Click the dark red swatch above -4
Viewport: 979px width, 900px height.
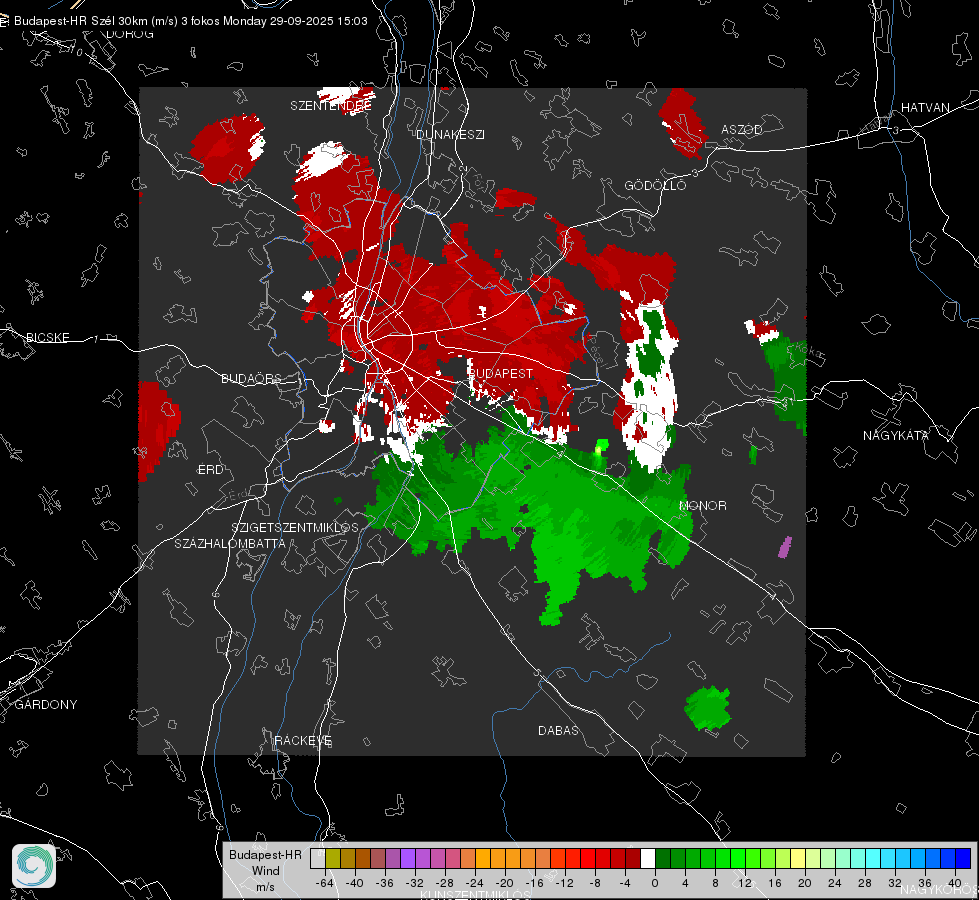tap(633, 859)
